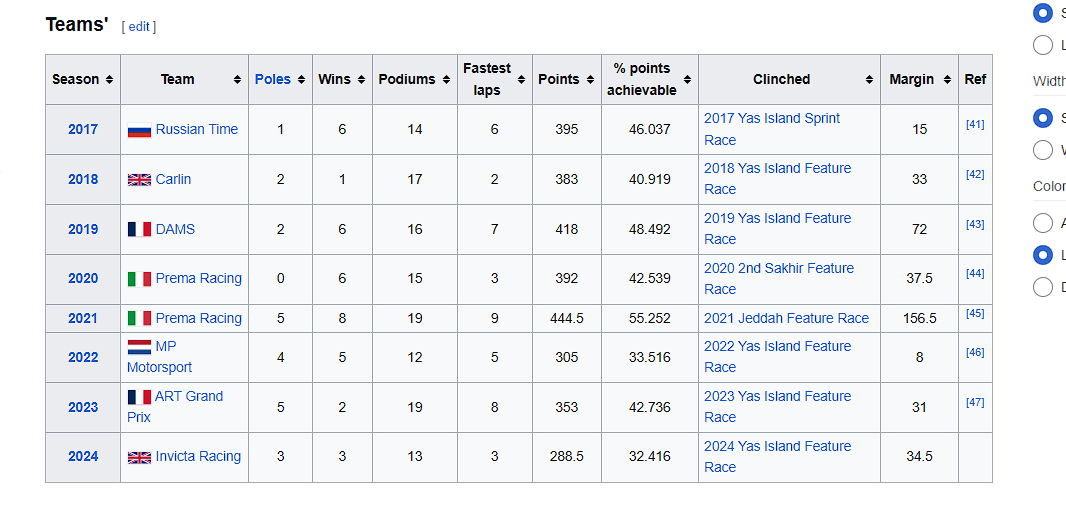
Task: Open the Poles header link
Action: point(273,80)
